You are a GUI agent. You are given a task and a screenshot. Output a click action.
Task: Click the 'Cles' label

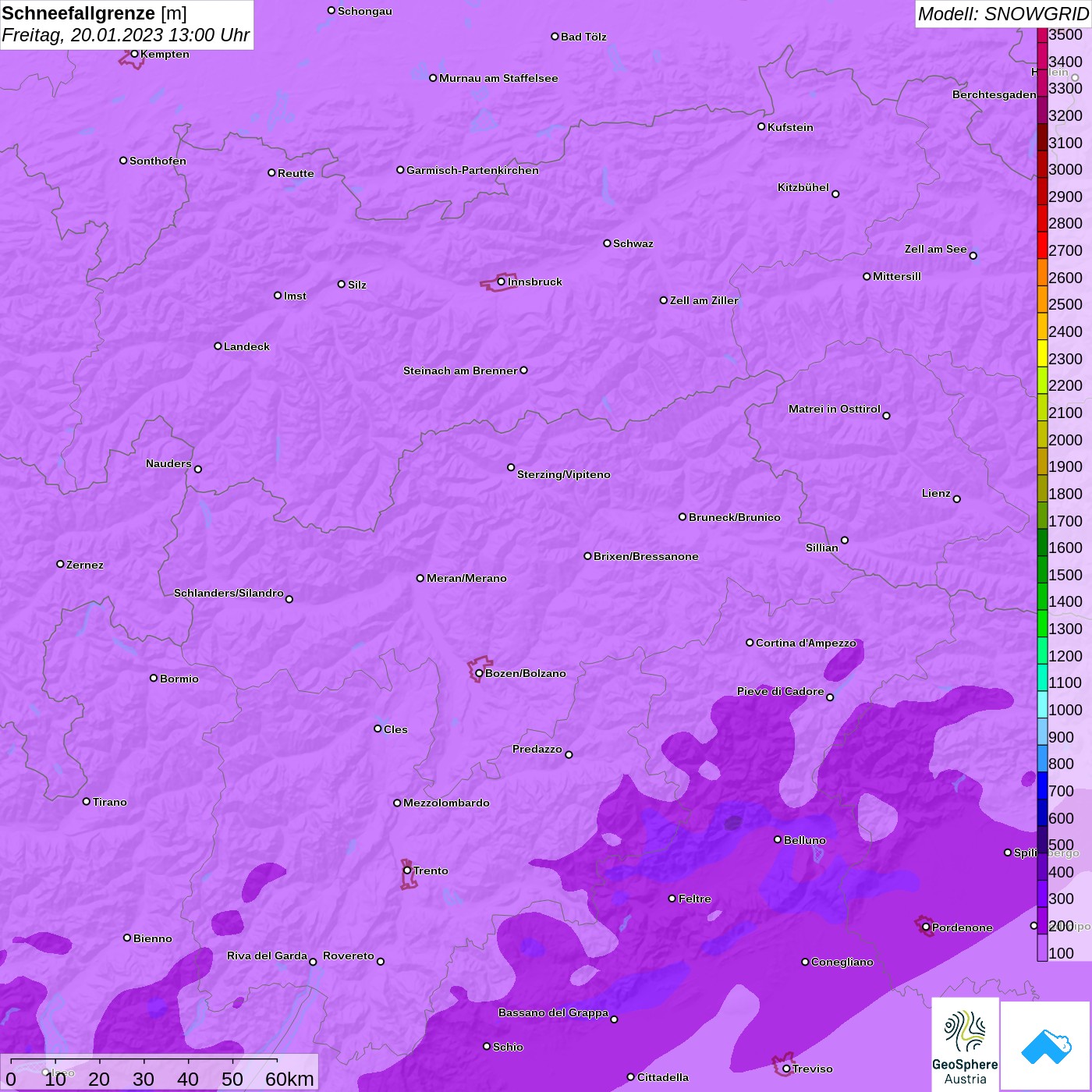(x=395, y=729)
